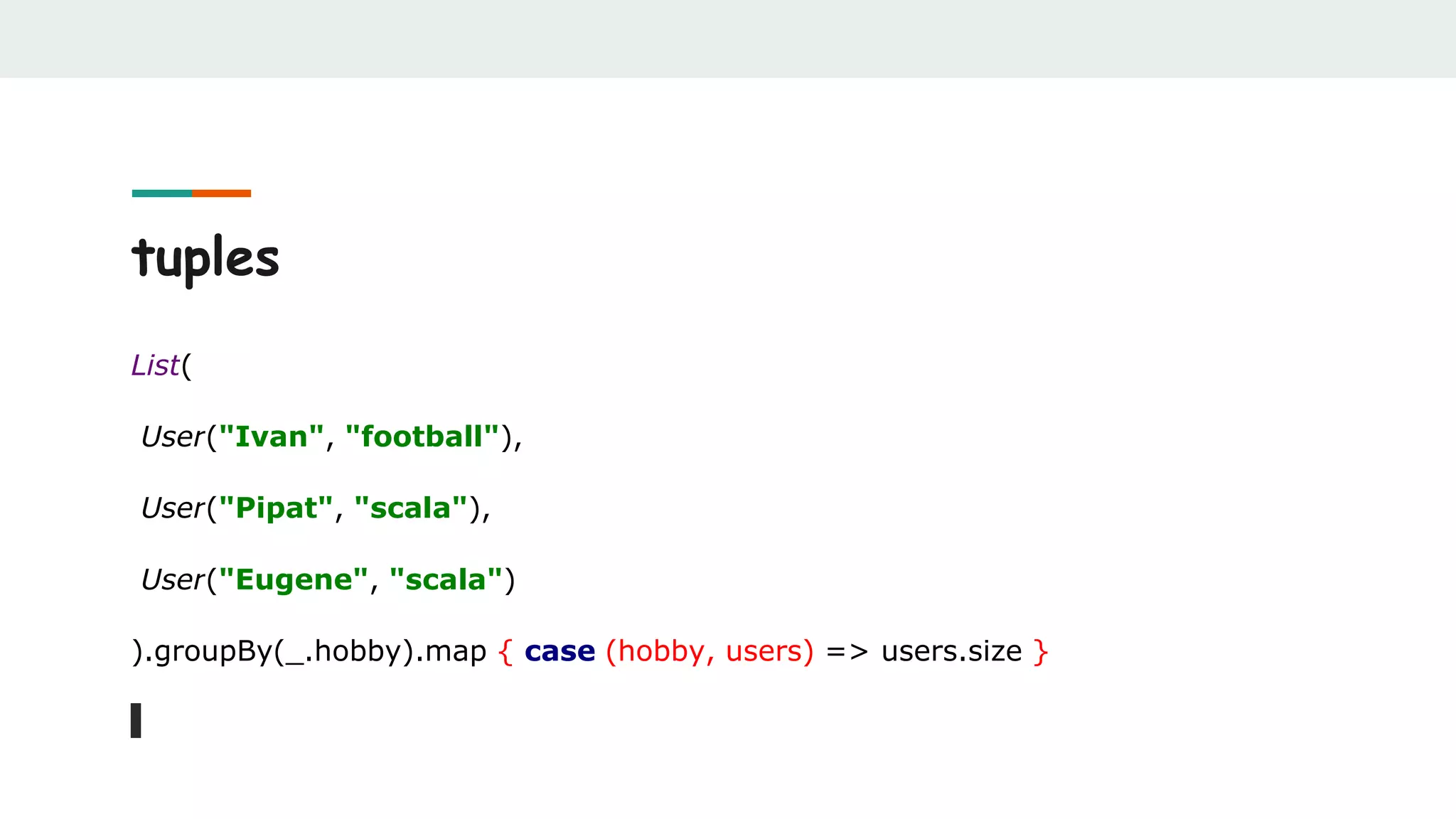
Task: Click the orange segment of the accent bar
Action: click(x=221, y=193)
